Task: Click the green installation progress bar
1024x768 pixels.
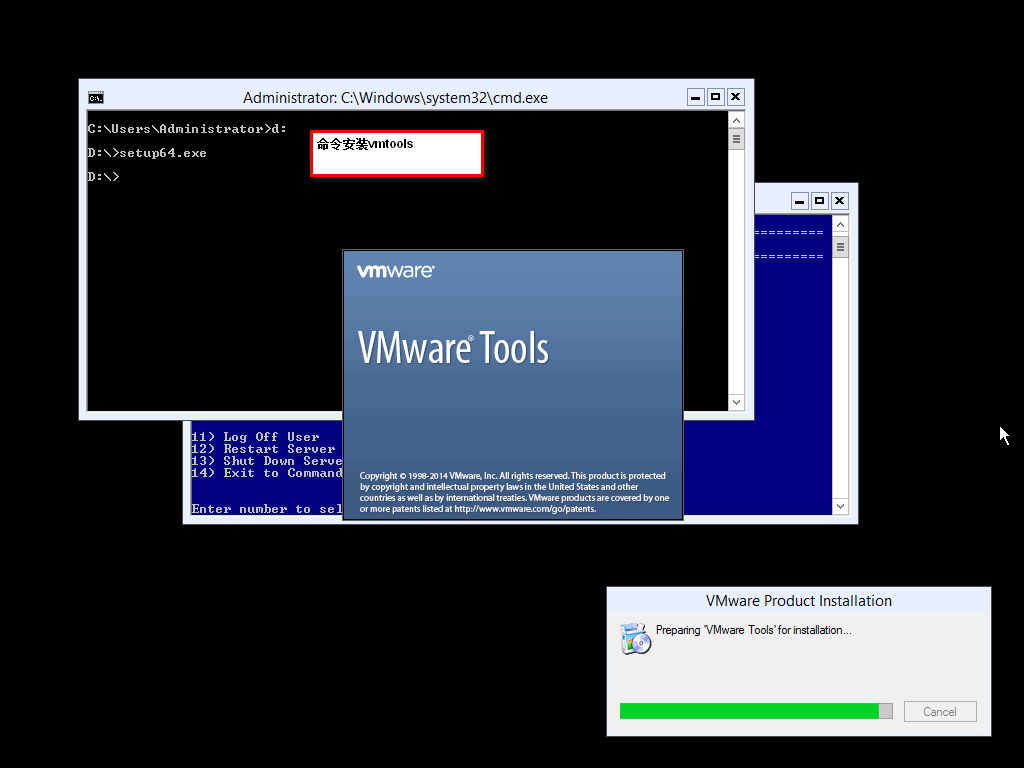Action: coord(756,711)
